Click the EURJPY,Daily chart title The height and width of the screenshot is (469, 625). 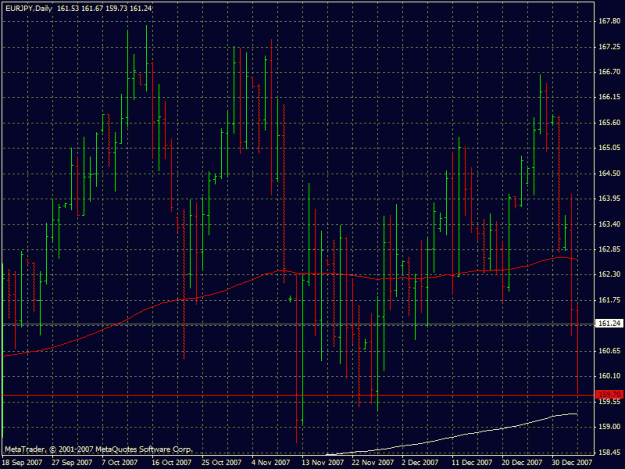(x=29, y=8)
